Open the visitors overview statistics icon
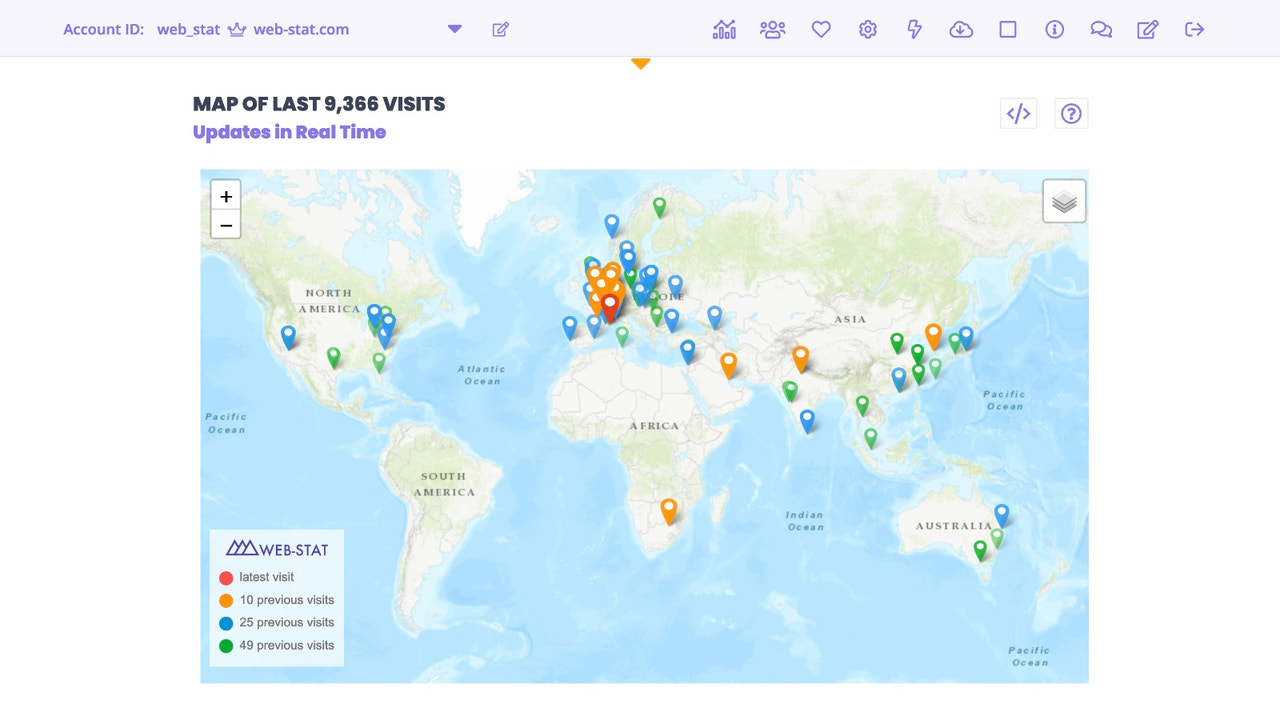The image size is (1280, 720). click(x=724, y=29)
